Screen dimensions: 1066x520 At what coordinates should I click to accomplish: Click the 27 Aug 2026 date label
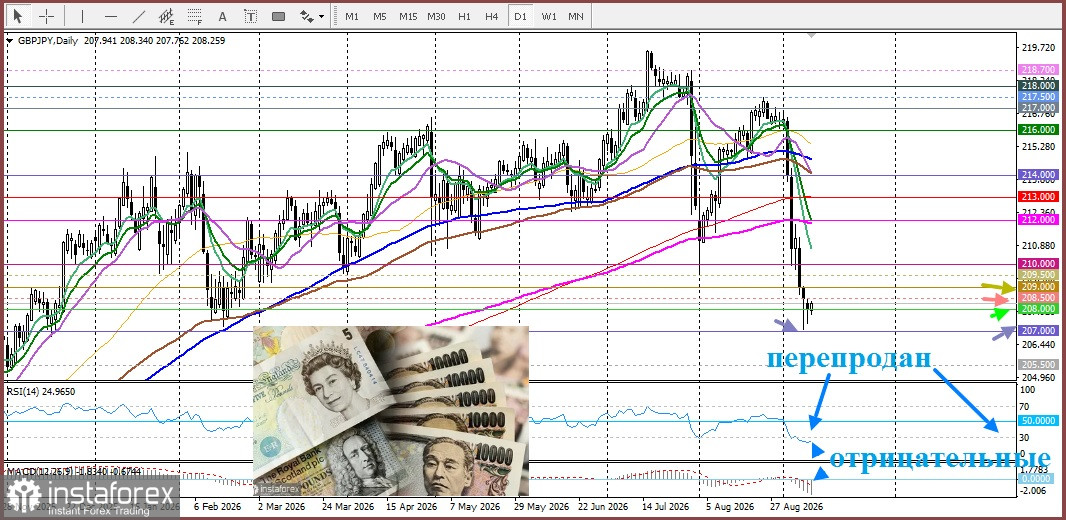pos(796,507)
